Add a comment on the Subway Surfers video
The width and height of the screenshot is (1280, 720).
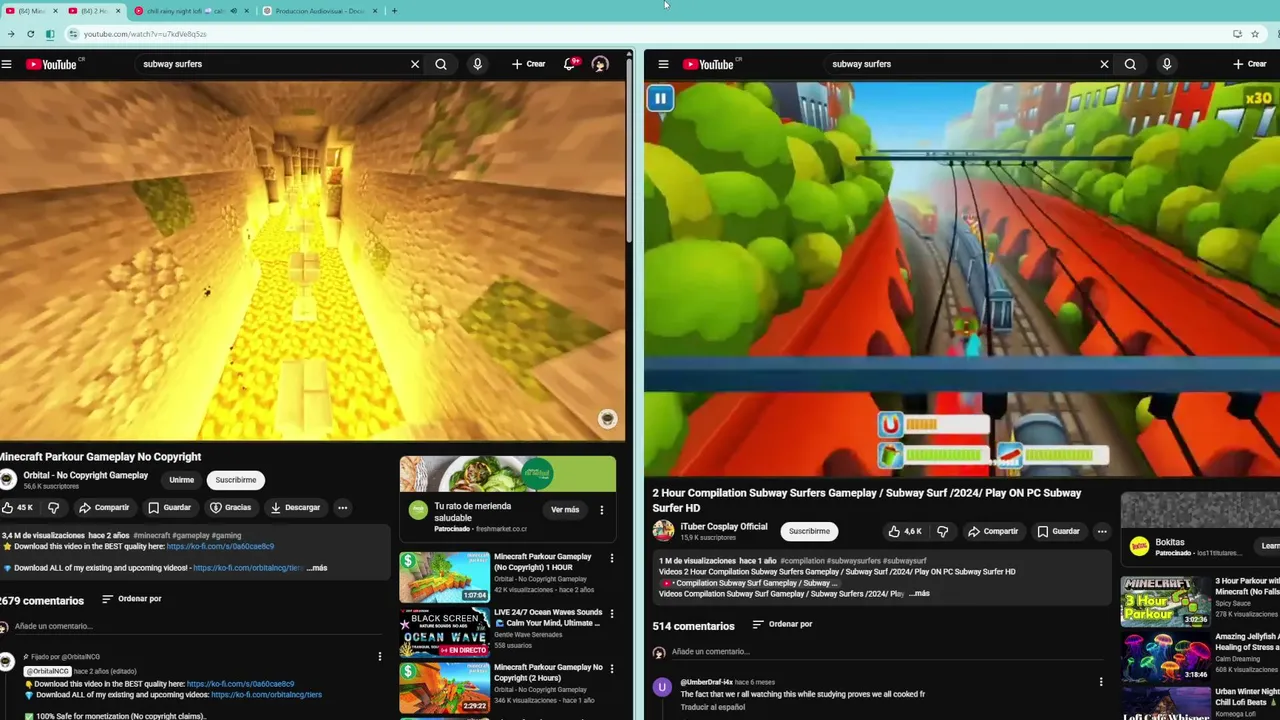point(890,652)
